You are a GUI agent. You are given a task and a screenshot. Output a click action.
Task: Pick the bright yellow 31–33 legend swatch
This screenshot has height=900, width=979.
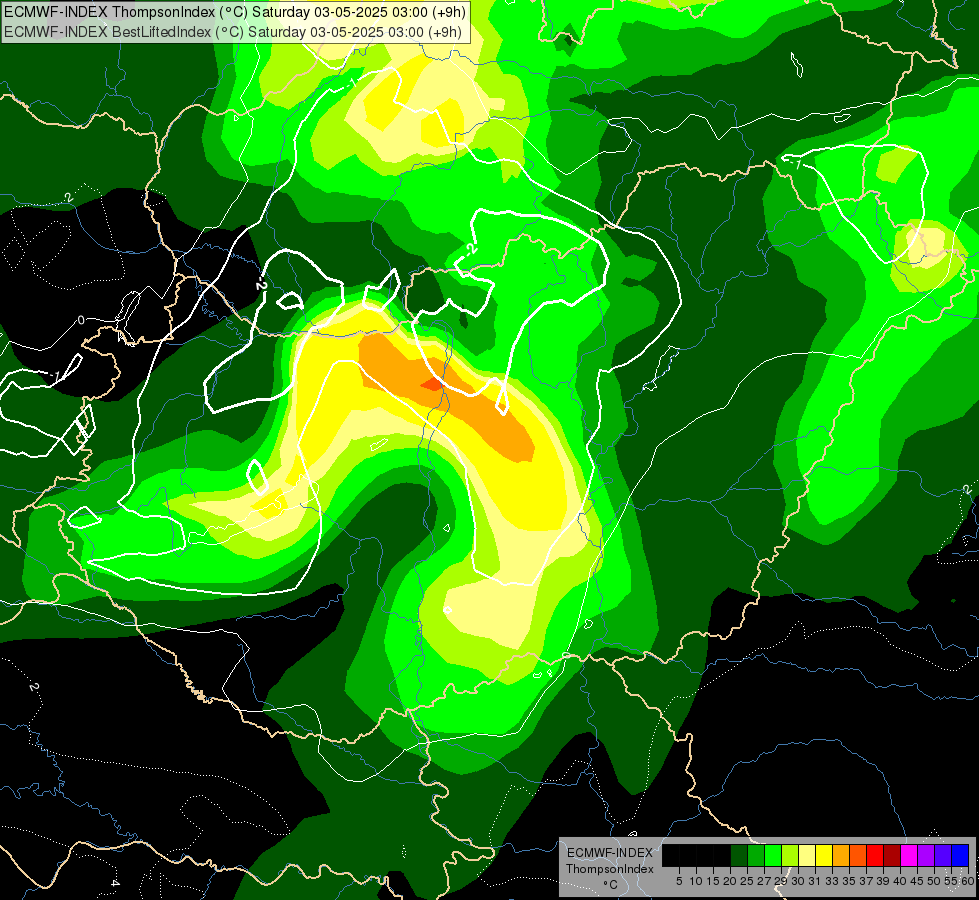[x=824, y=856]
